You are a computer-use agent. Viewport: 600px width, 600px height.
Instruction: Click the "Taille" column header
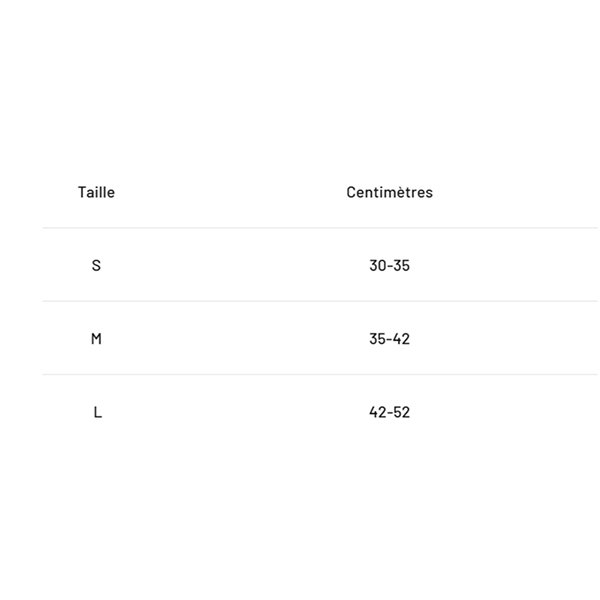96,192
